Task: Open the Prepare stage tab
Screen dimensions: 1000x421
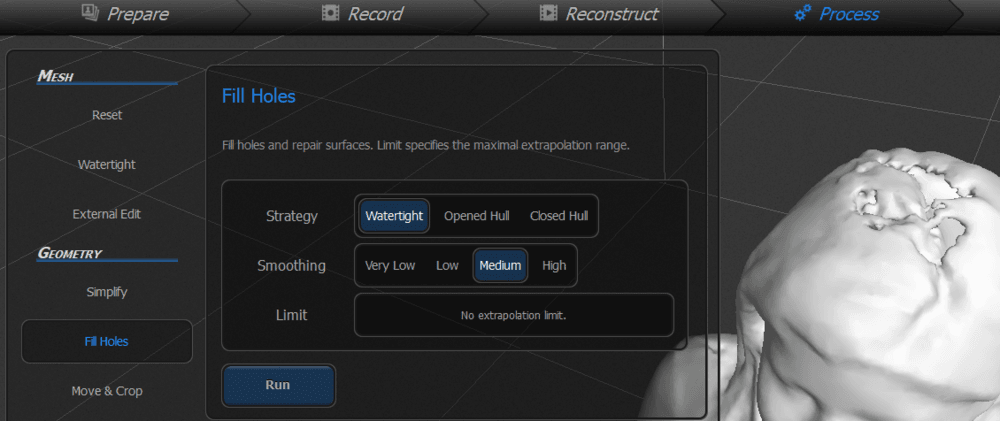Action: click(126, 14)
